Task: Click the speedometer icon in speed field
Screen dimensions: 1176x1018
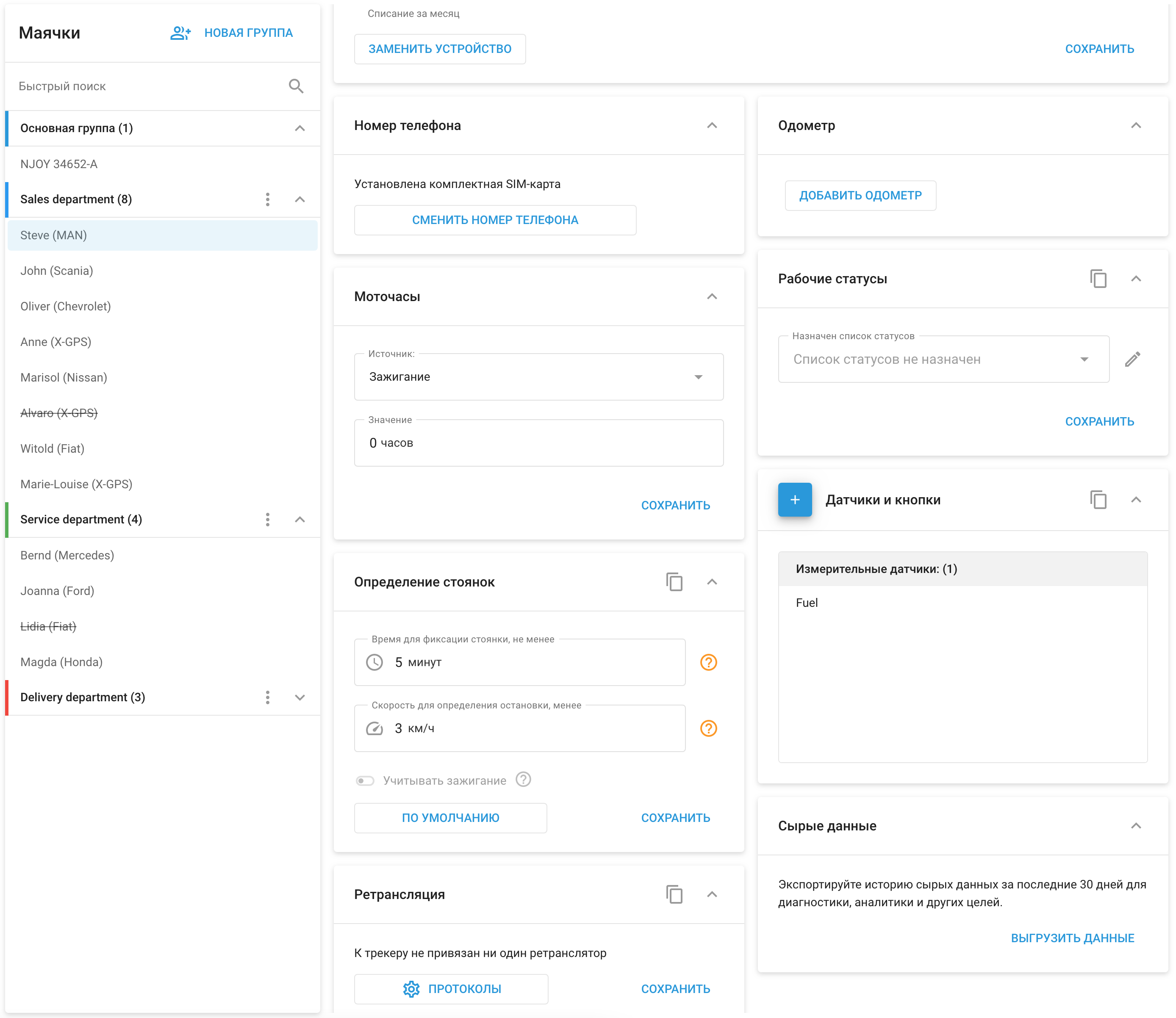Action: click(x=374, y=728)
